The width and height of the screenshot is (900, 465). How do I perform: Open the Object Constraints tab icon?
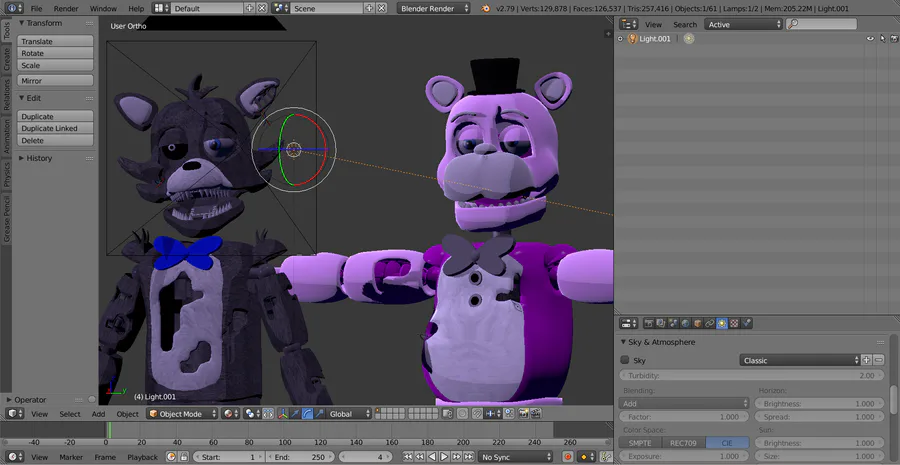(x=709, y=324)
